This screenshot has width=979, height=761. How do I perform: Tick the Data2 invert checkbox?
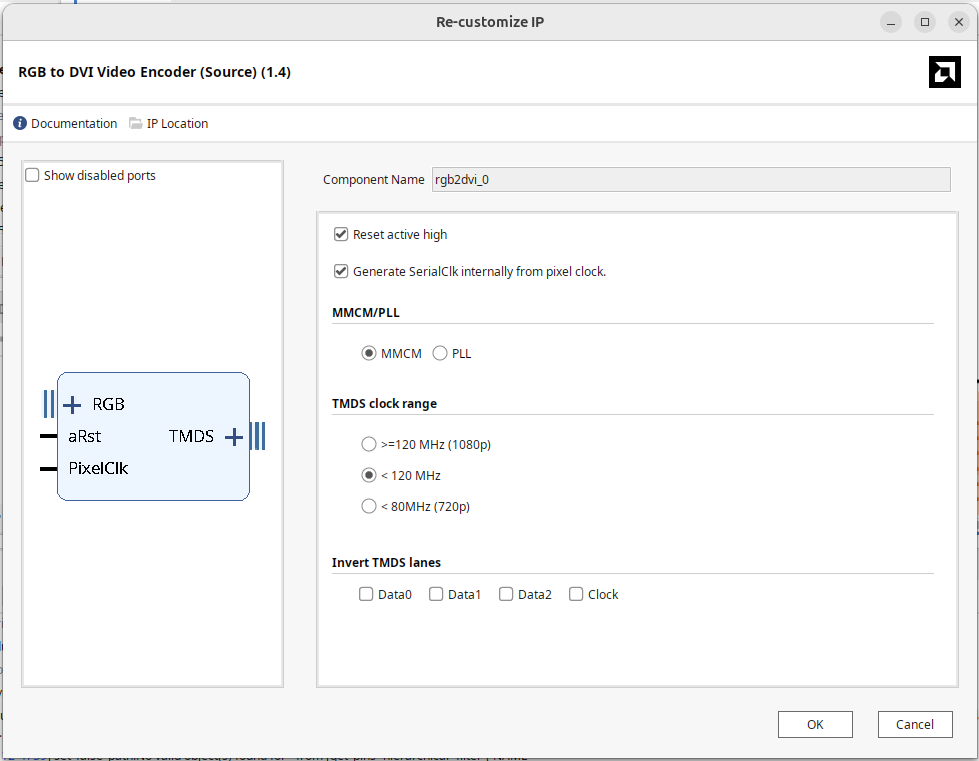tap(506, 595)
